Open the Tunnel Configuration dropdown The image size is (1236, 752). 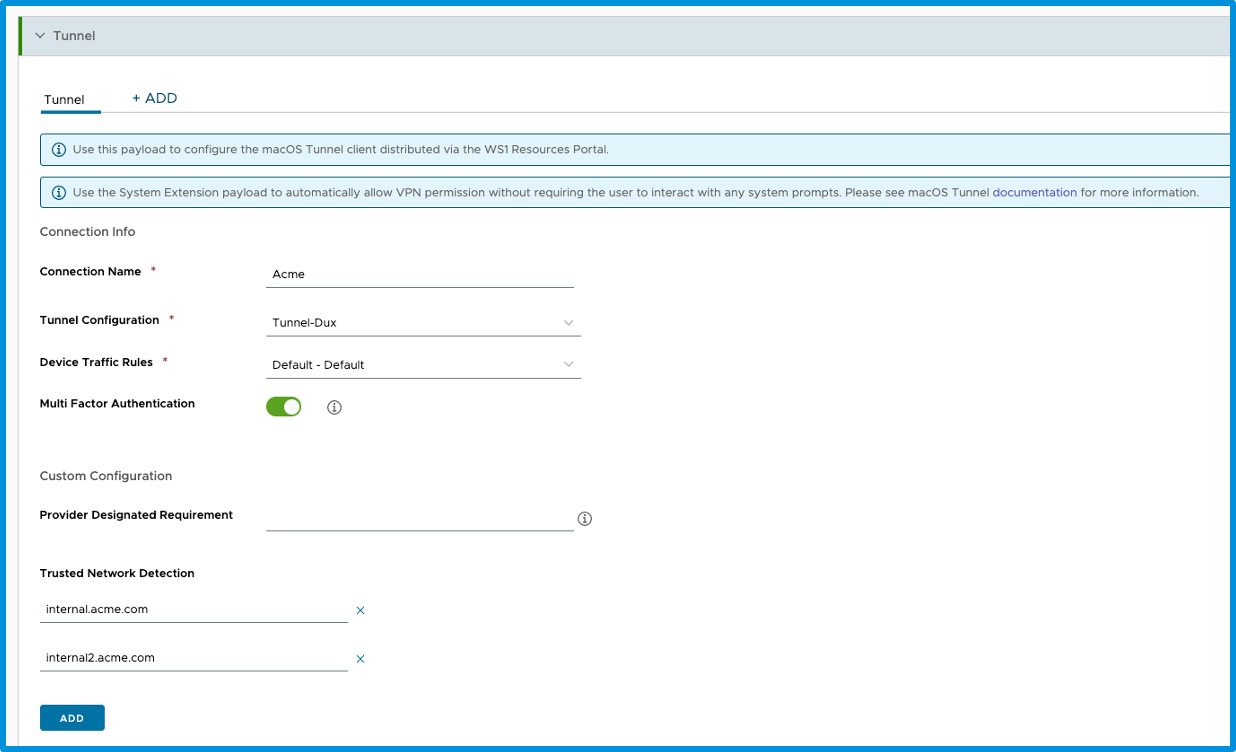pos(423,323)
